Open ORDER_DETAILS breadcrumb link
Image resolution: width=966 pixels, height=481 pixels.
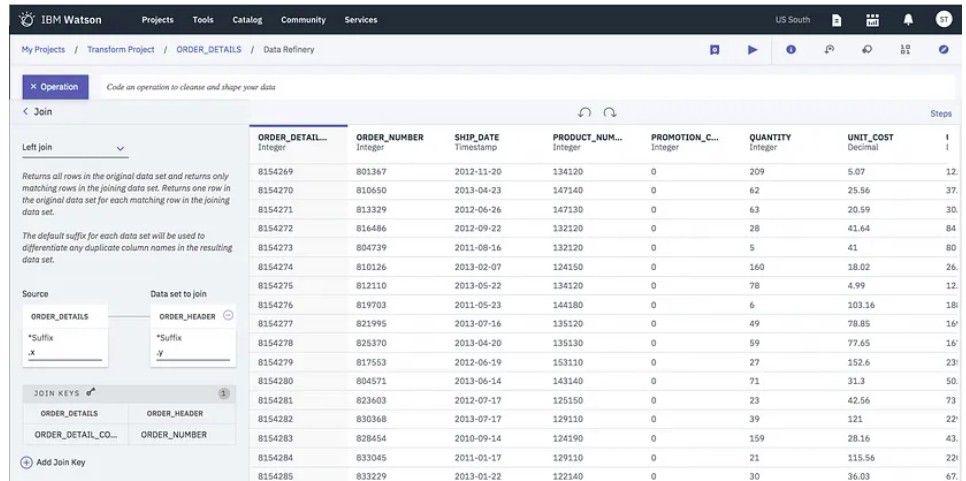(x=209, y=49)
